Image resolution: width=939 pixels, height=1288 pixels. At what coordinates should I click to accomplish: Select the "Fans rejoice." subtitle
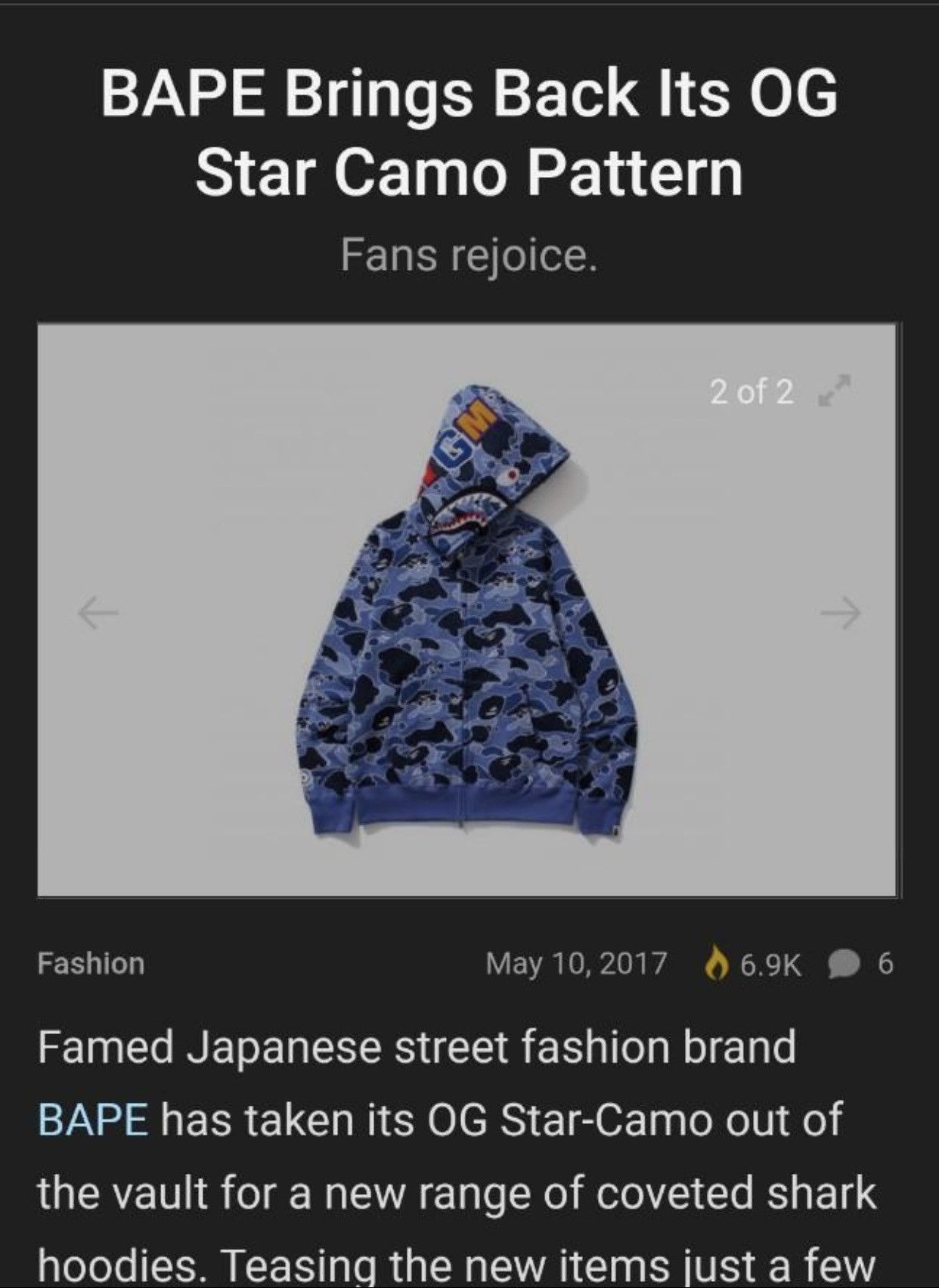pyautogui.click(x=469, y=255)
